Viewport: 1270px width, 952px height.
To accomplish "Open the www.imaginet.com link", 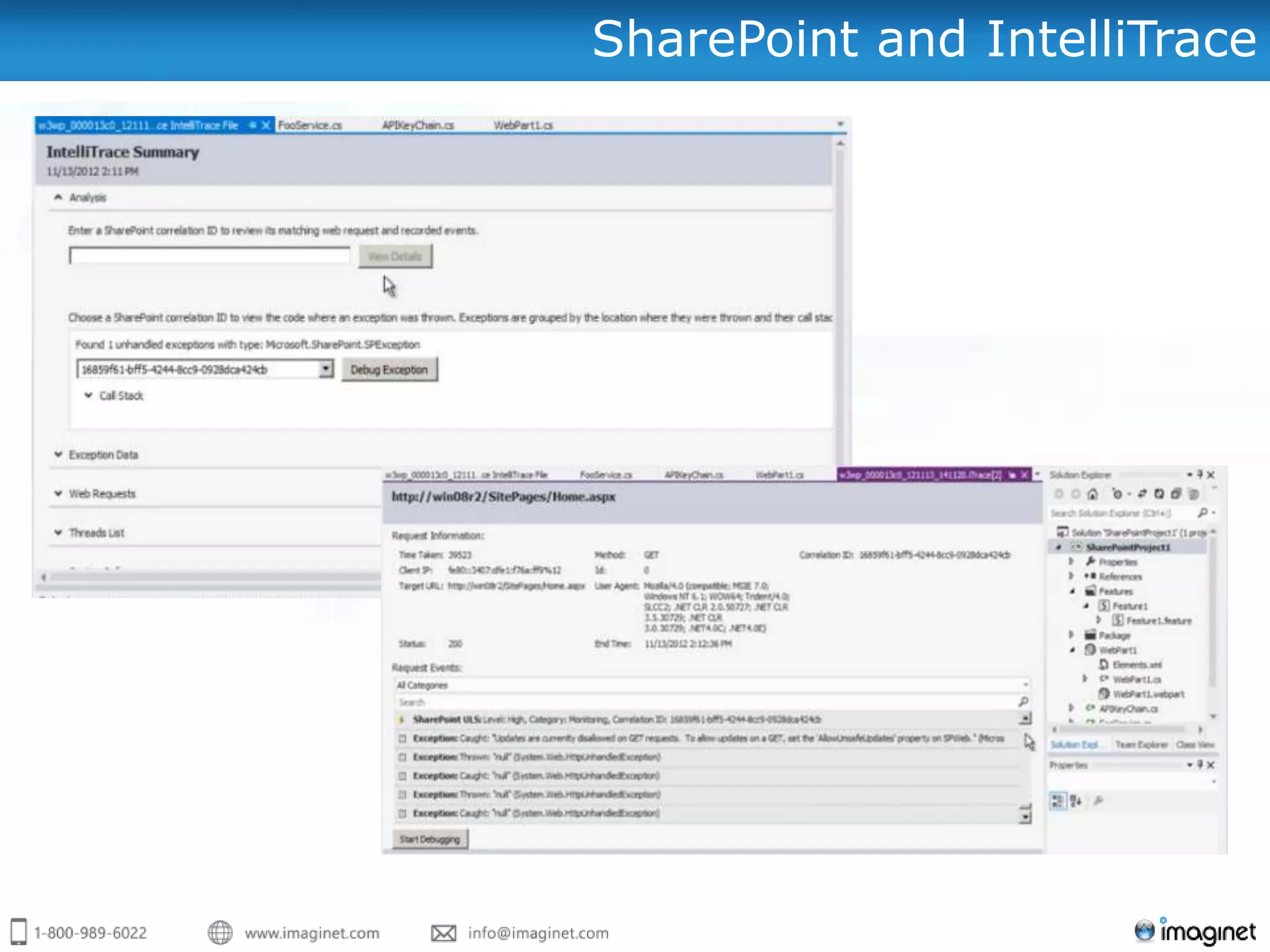I will tap(312, 933).
